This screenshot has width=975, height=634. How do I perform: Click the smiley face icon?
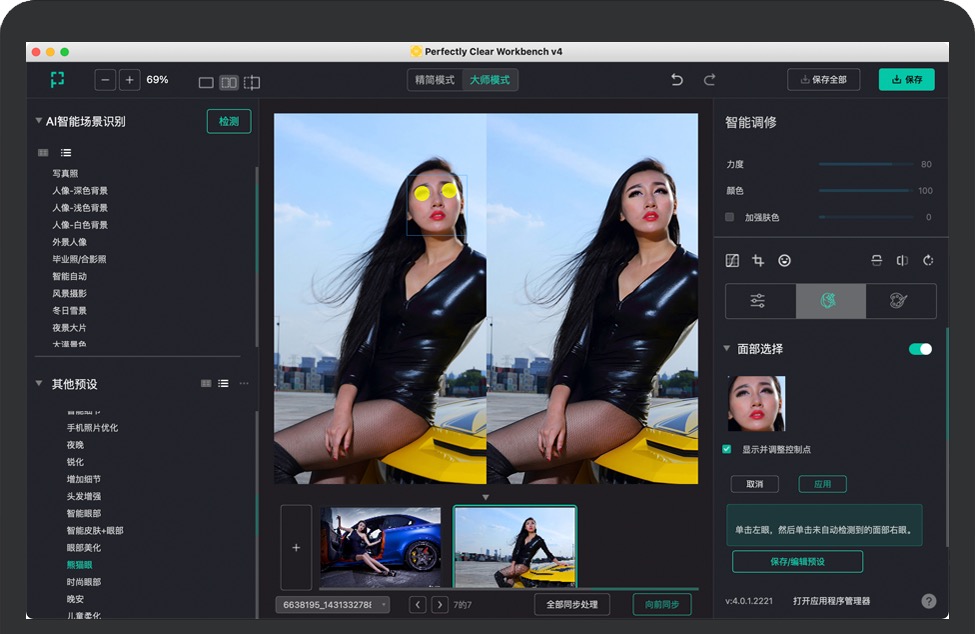785,261
